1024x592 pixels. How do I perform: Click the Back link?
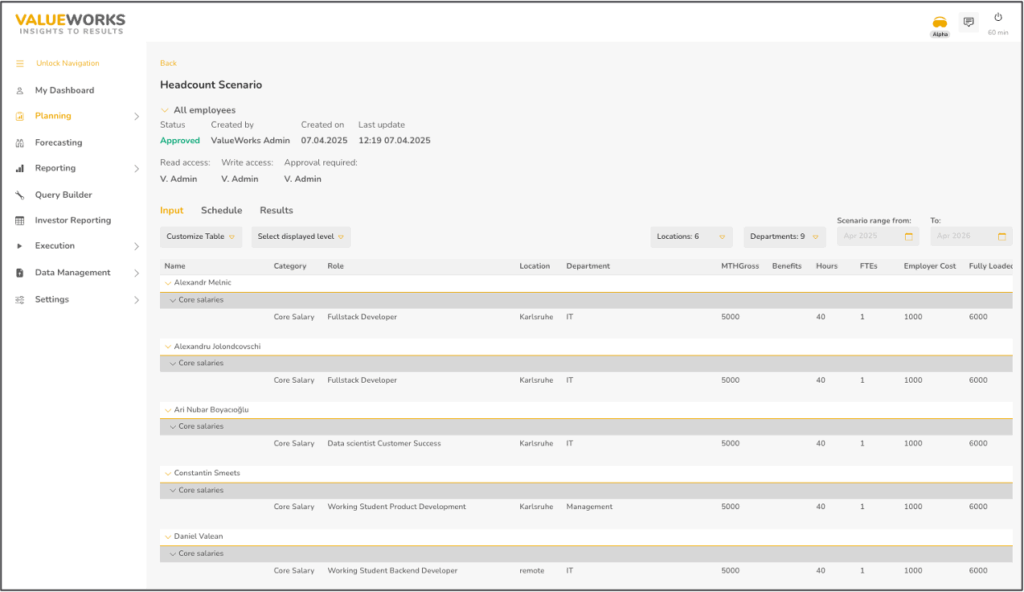click(x=168, y=63)
